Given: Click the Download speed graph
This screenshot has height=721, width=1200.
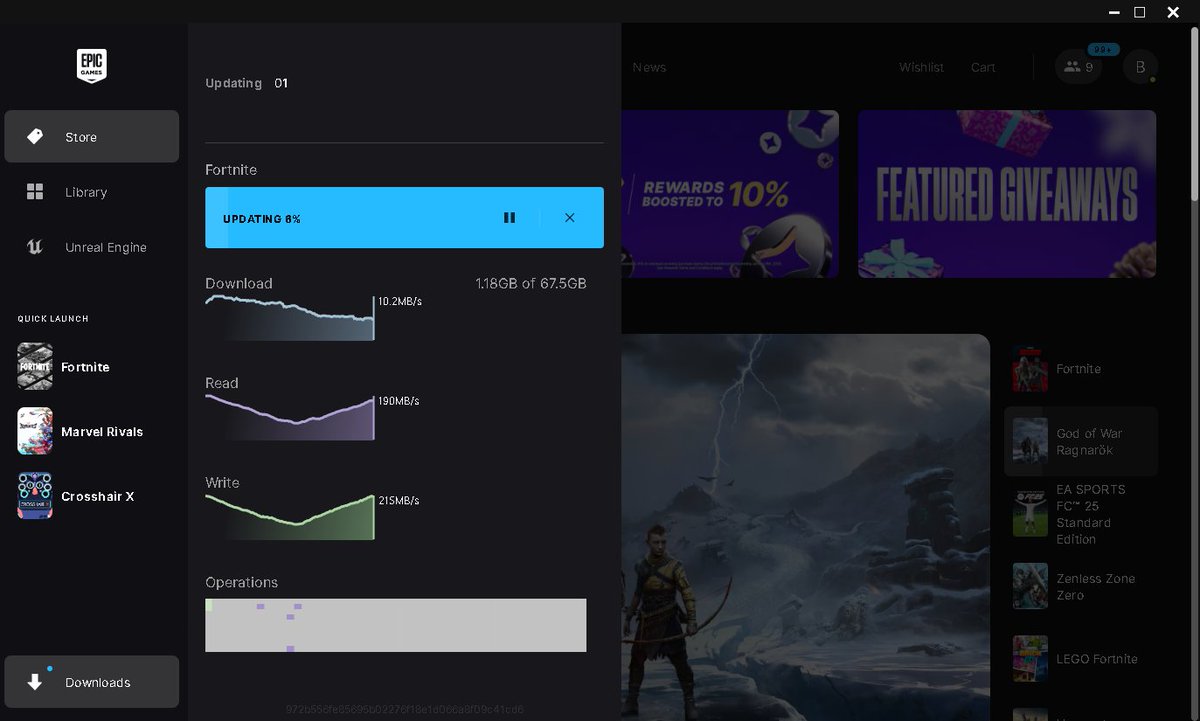Looking at the screenshot, I should coord(290,318).
